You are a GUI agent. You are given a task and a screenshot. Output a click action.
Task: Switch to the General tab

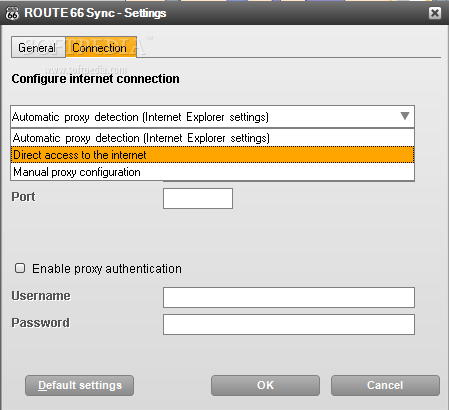[x=38, y=47]
